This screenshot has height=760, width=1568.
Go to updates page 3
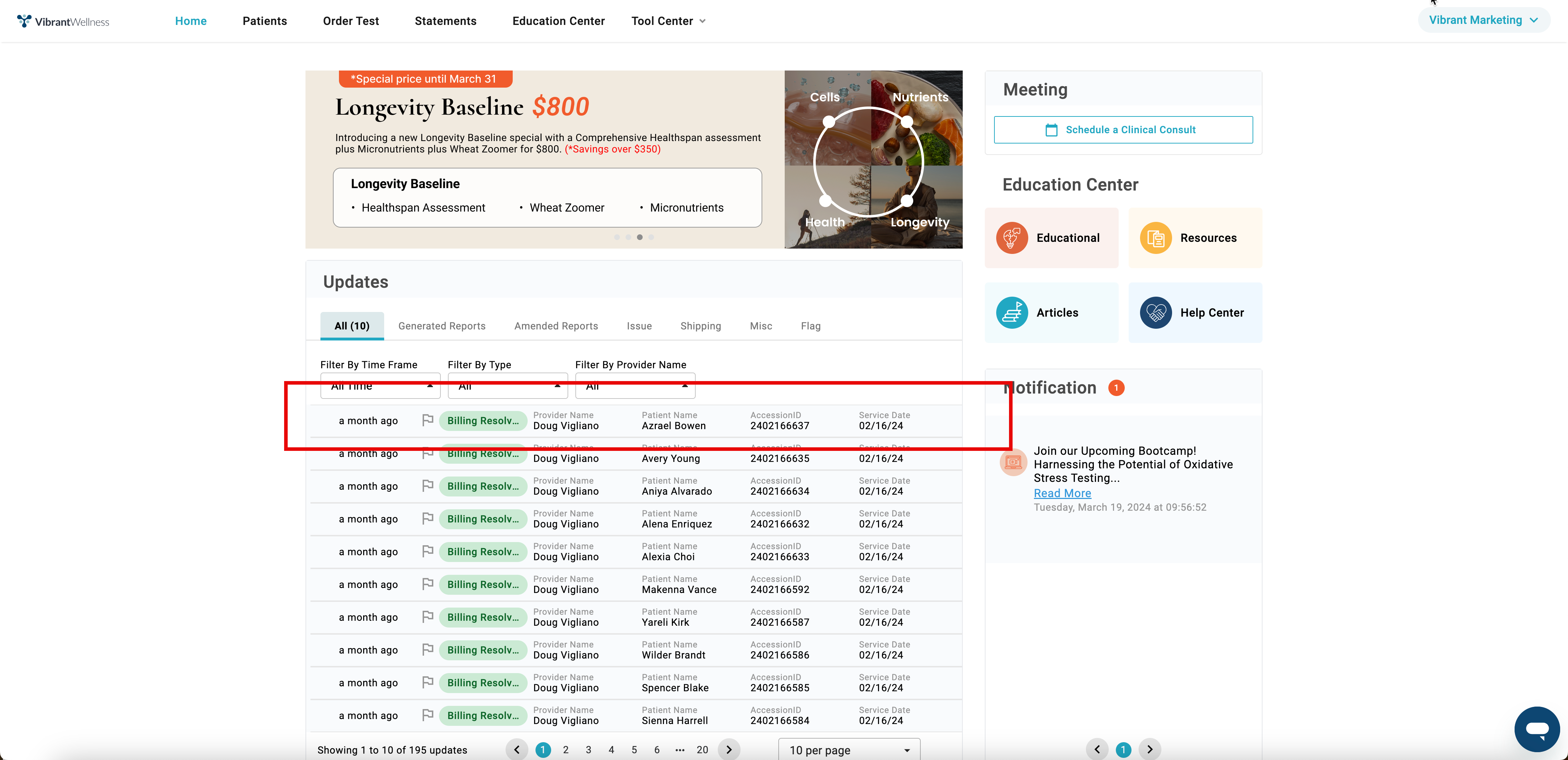588,750
